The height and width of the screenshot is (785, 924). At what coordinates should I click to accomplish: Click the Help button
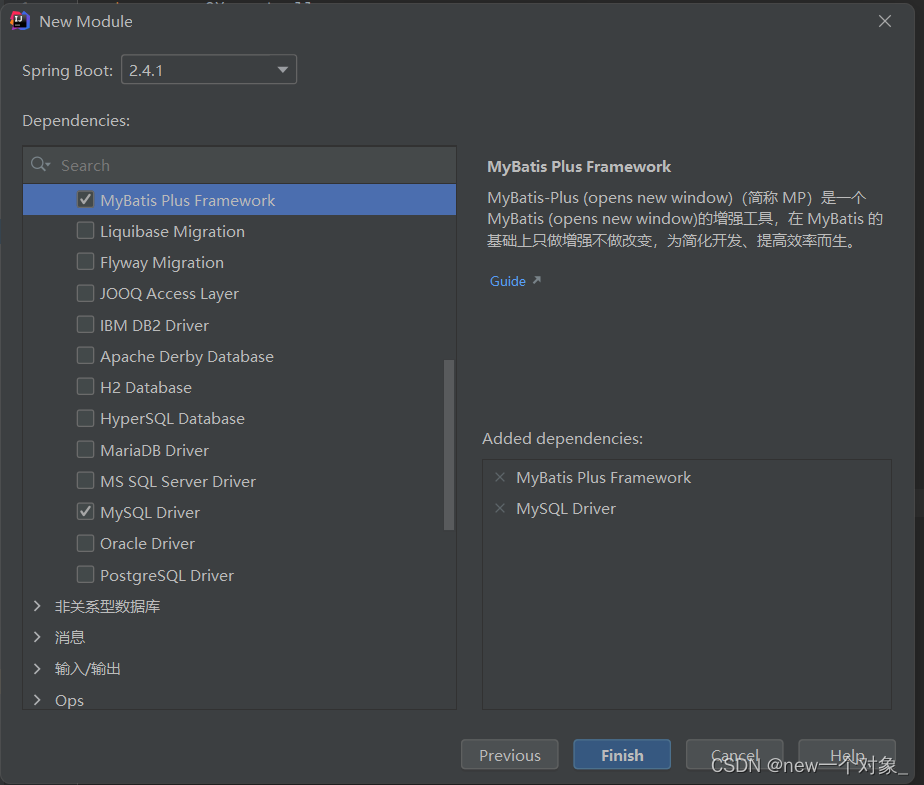point(847,755)
